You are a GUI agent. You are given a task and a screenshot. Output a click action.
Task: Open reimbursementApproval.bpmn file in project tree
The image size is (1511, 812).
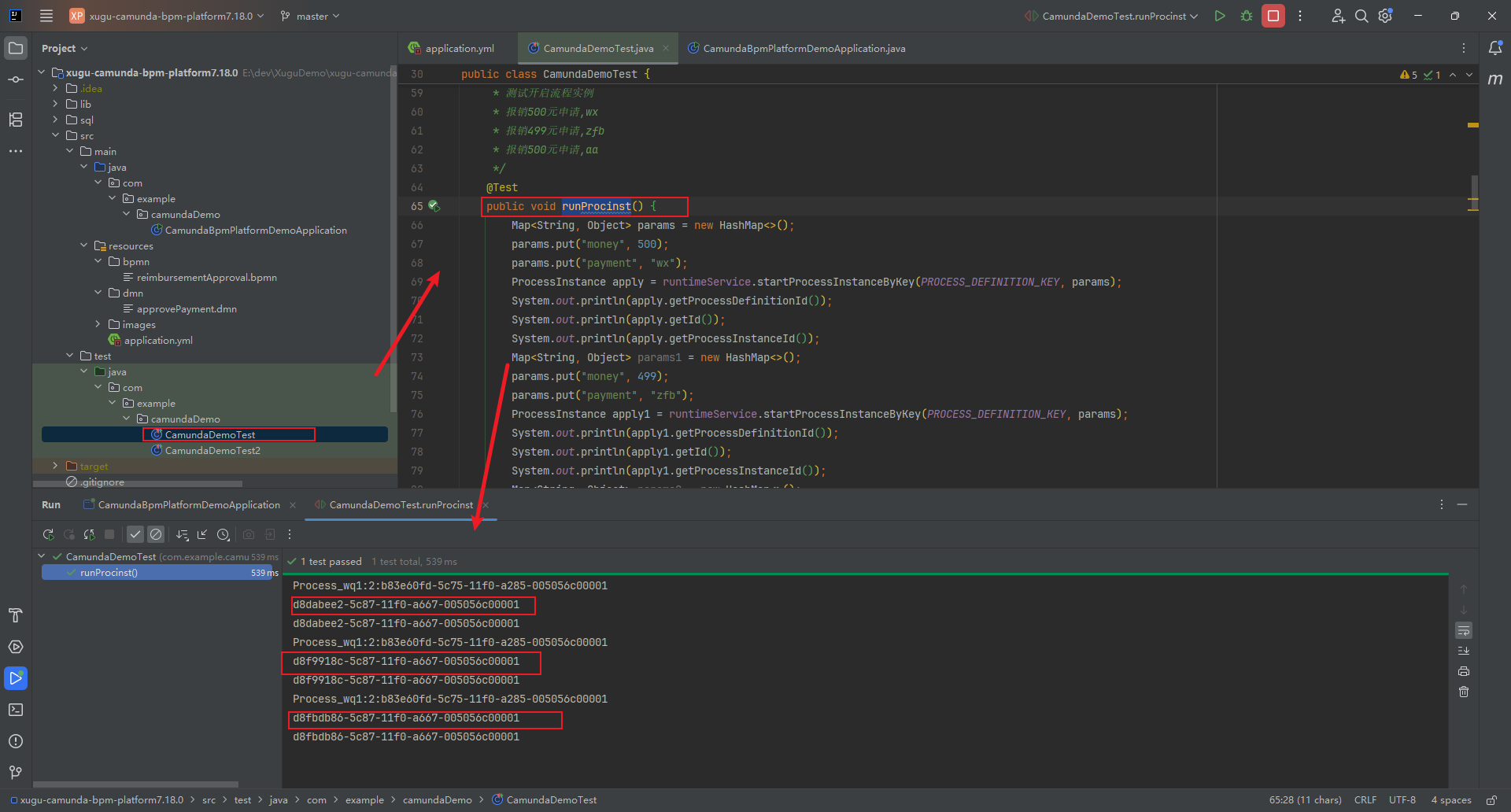point(206,278)
